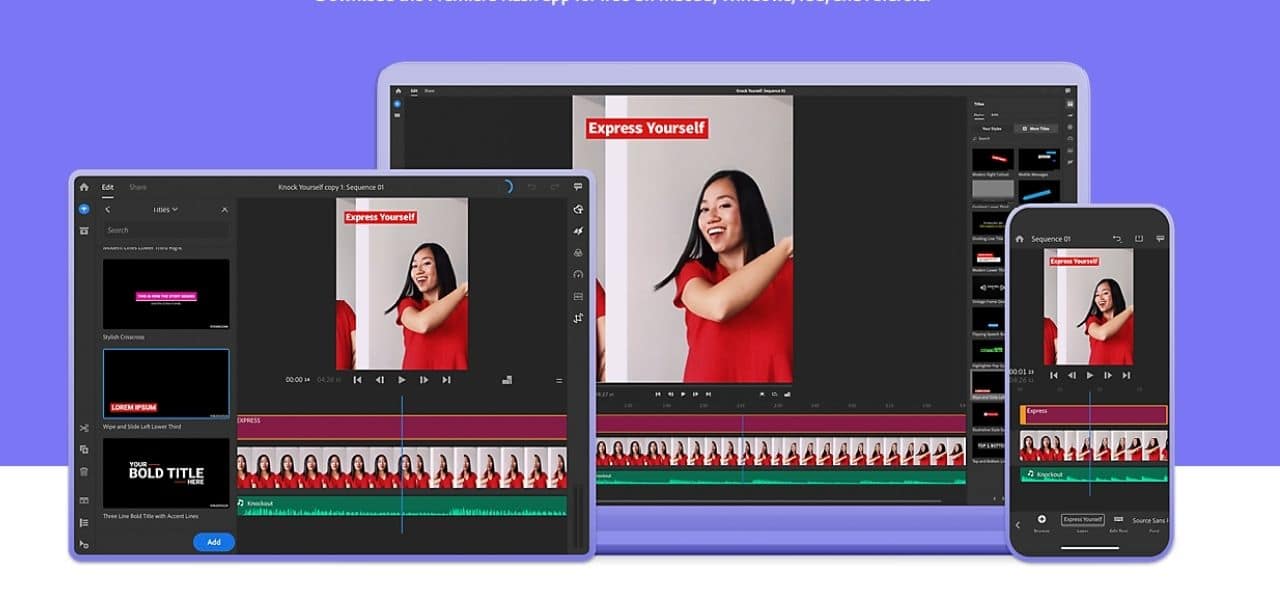1280x600 pixels.
Task: Switch to the Share tab on tablet
Action: pos(137,187)
